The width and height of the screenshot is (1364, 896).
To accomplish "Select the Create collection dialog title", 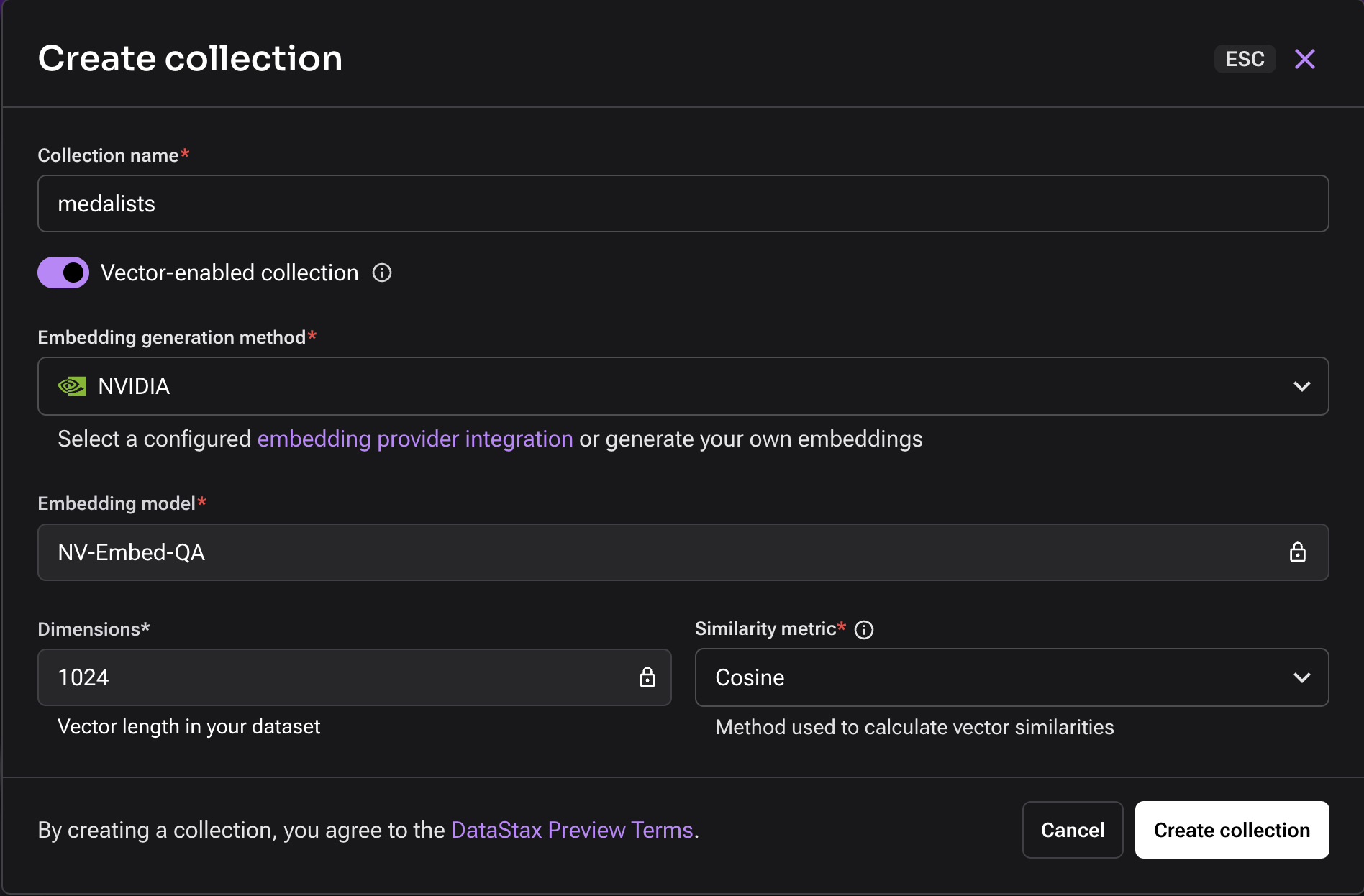I will point(190,58).
